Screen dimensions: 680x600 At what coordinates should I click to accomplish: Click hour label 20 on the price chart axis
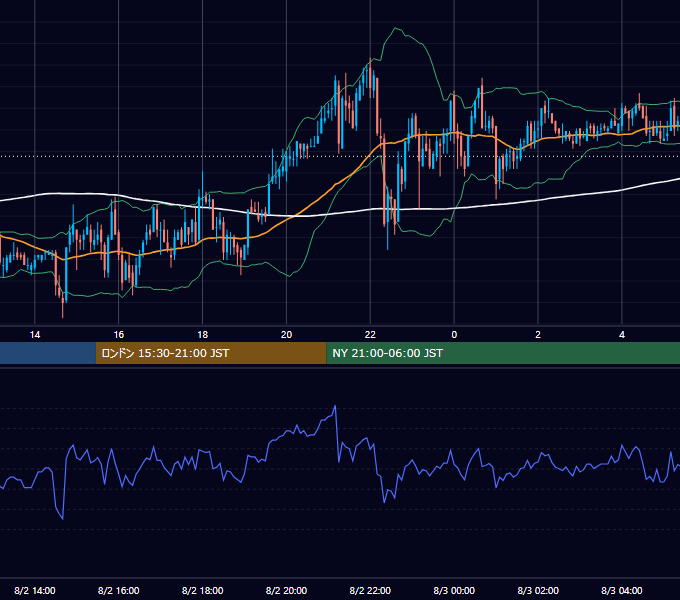coord(286,334)
